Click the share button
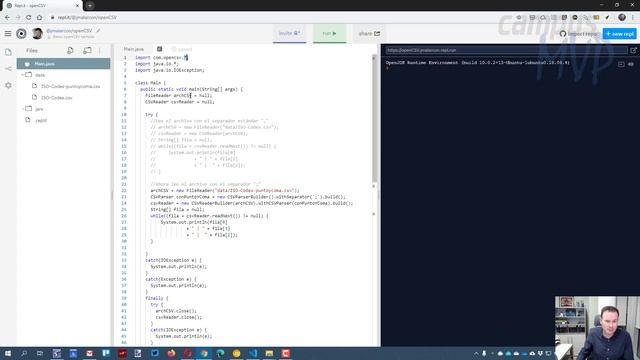The image size is (640, 360). (369, 33)
